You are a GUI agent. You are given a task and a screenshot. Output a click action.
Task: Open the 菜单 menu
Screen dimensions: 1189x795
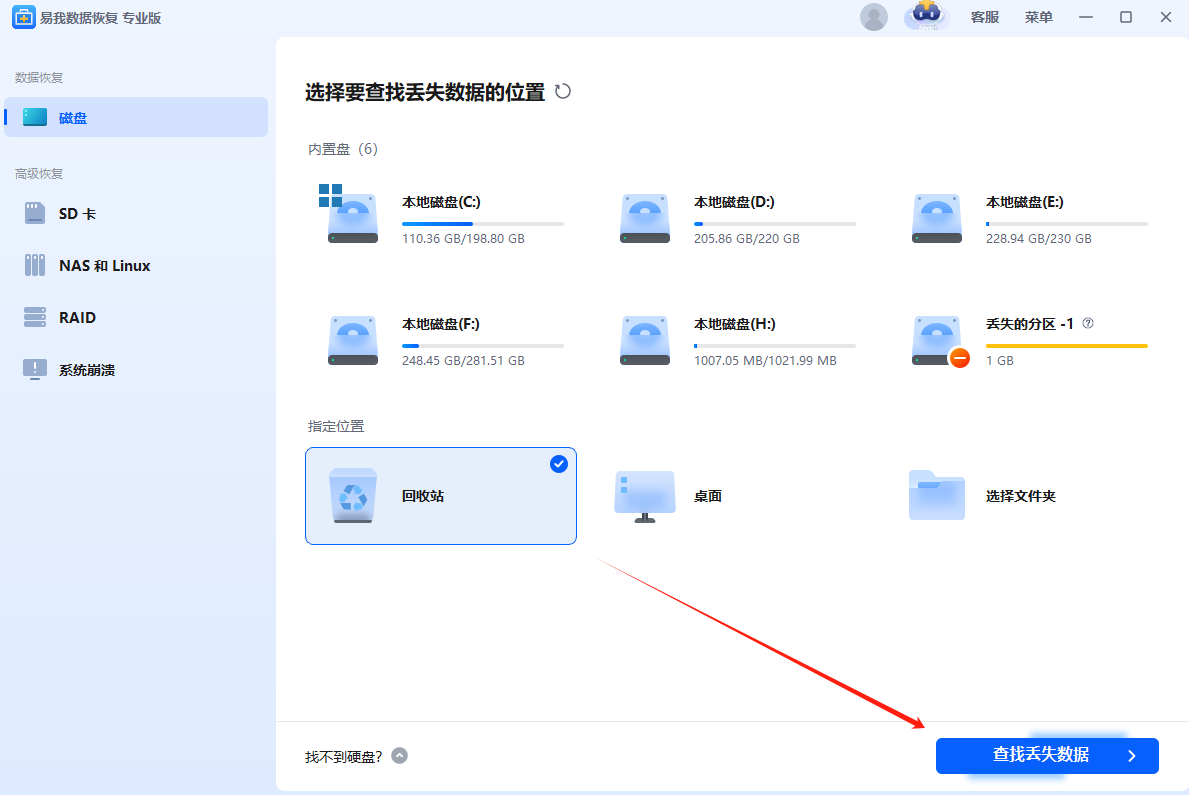1039,17
